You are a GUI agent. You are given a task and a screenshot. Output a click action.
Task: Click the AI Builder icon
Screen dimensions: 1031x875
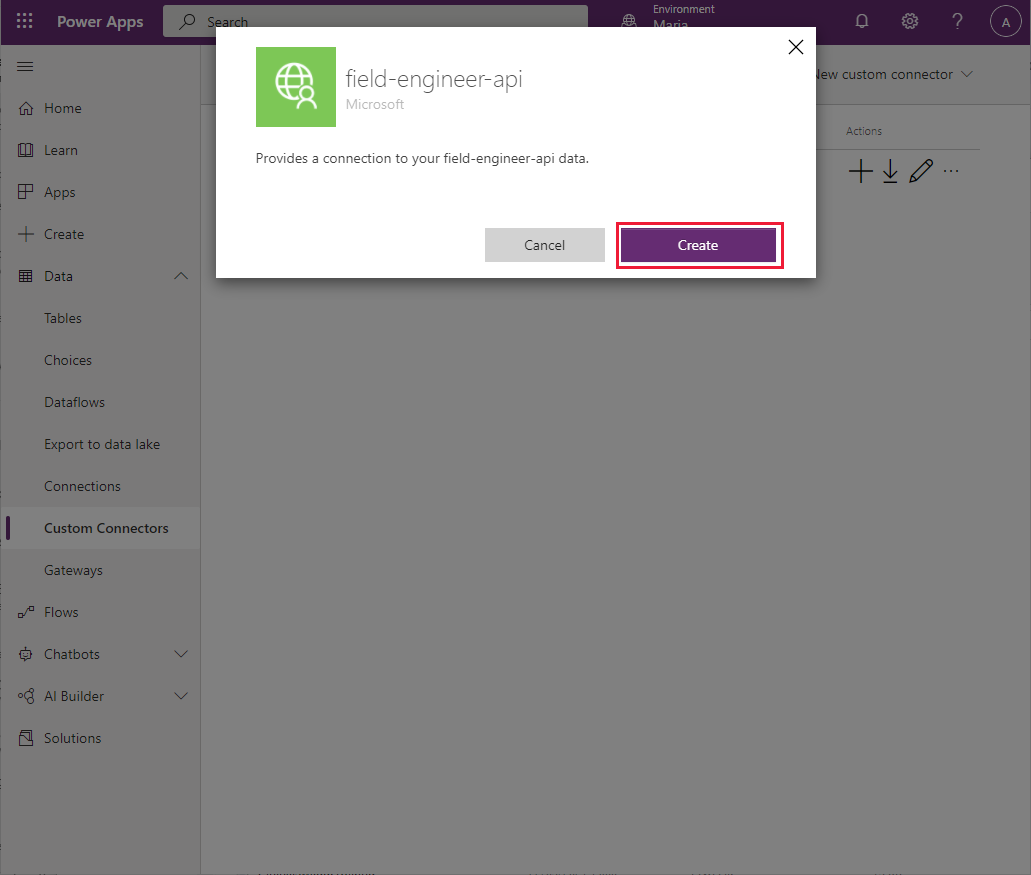pyautogui.click(x=26, y=696)
